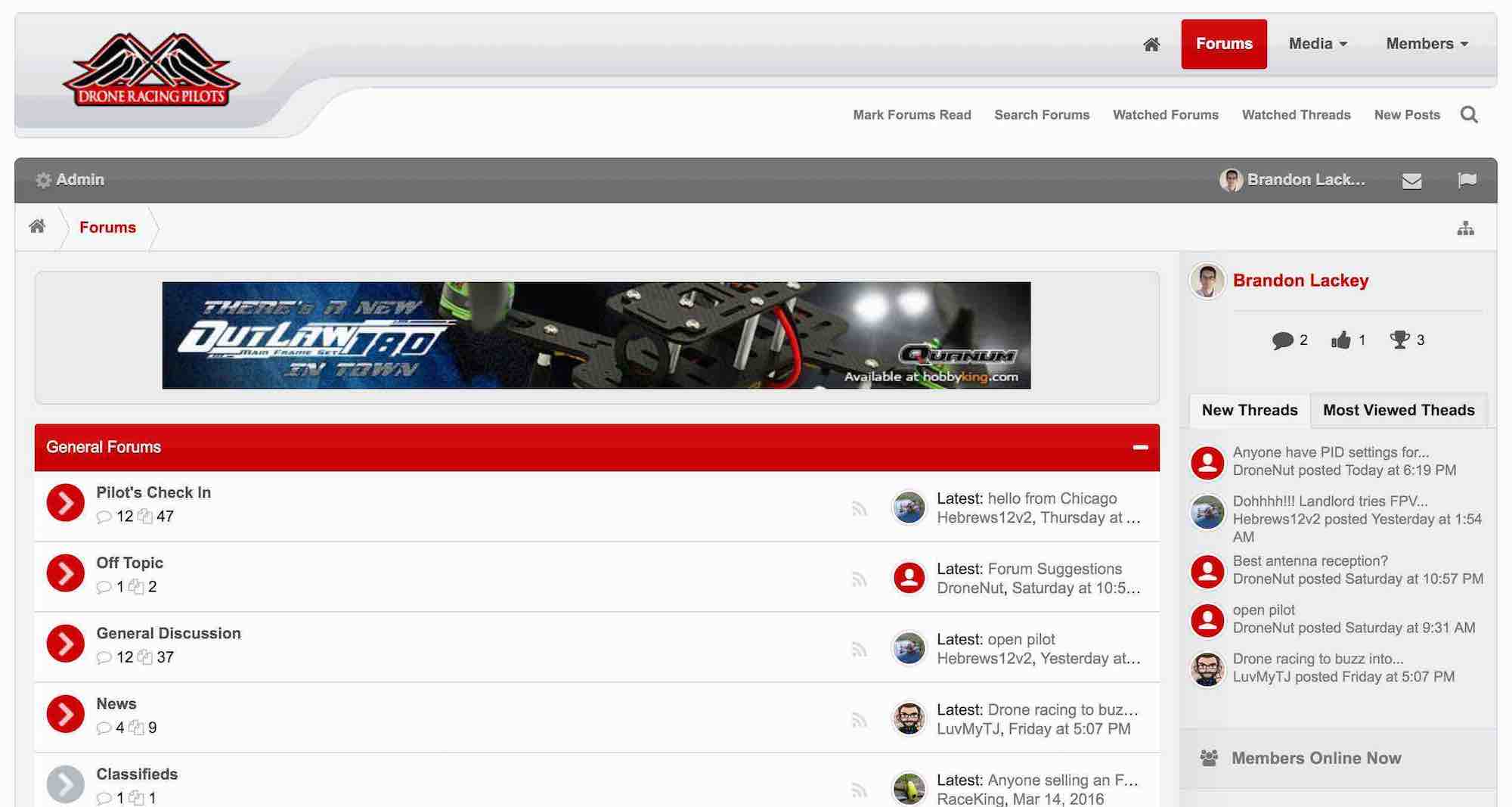
Task: Open the inbox envelope icon
Action: [x=1411, y=181]
